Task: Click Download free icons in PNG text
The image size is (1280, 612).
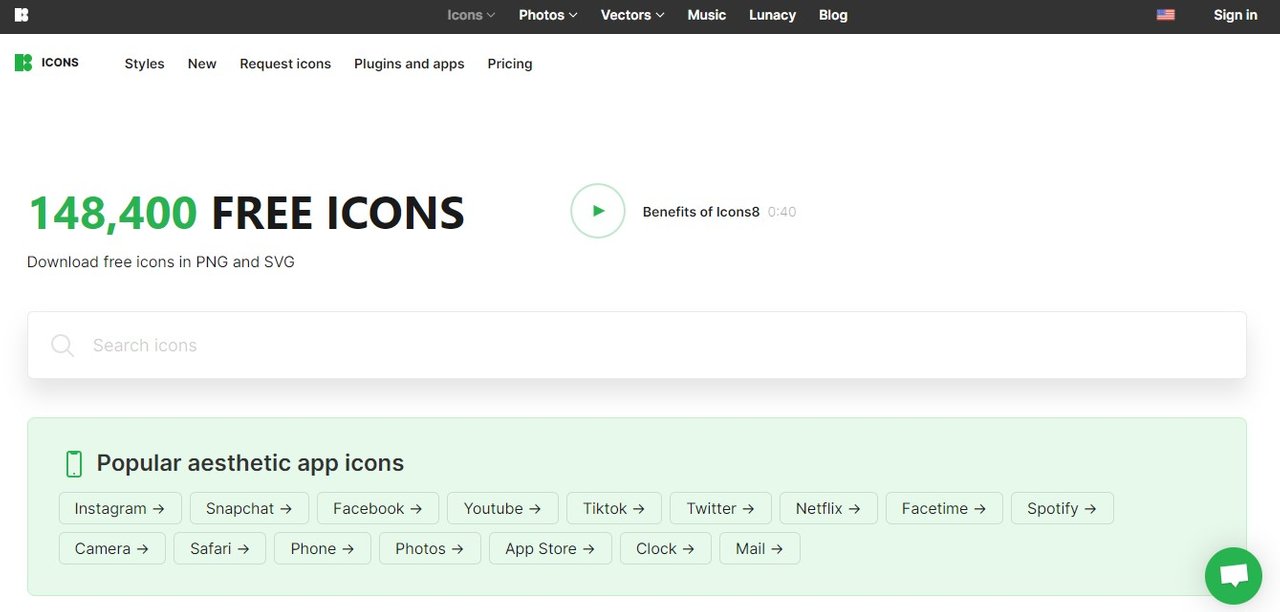Action: point(161,262)
